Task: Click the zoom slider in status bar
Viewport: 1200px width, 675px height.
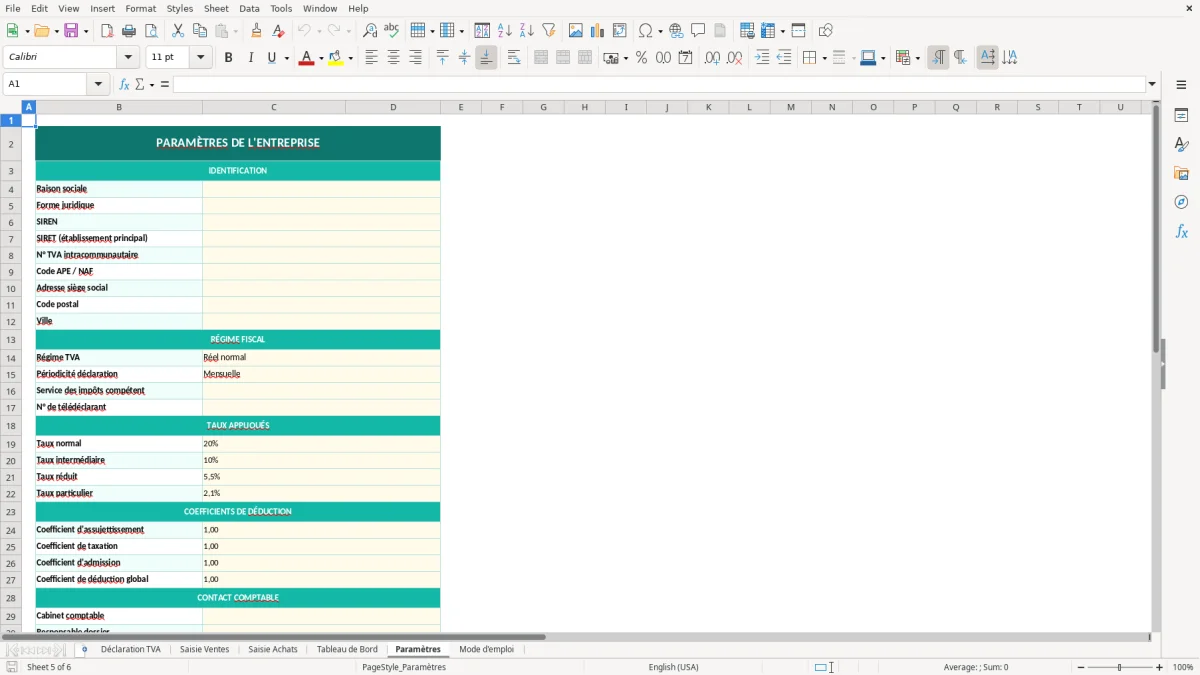Action: click(1120, 667)
